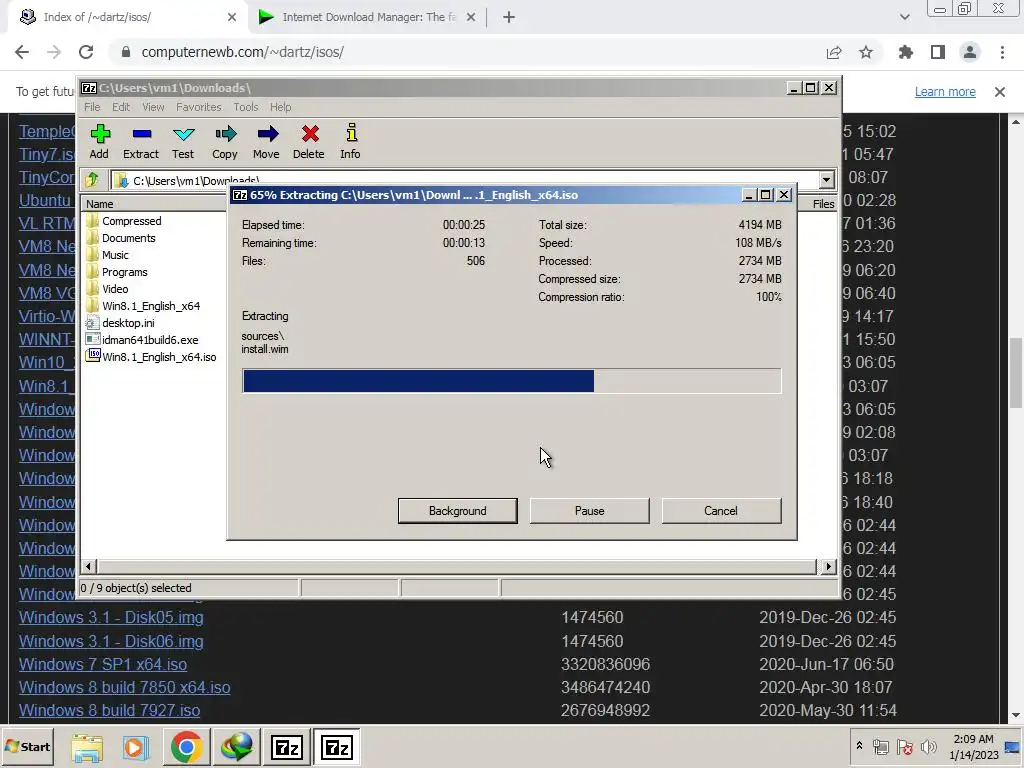The image size is (1024, 768).
Task: Click the Extract toolbar icon
Action: pyautogui.click(x=141, y=142)
